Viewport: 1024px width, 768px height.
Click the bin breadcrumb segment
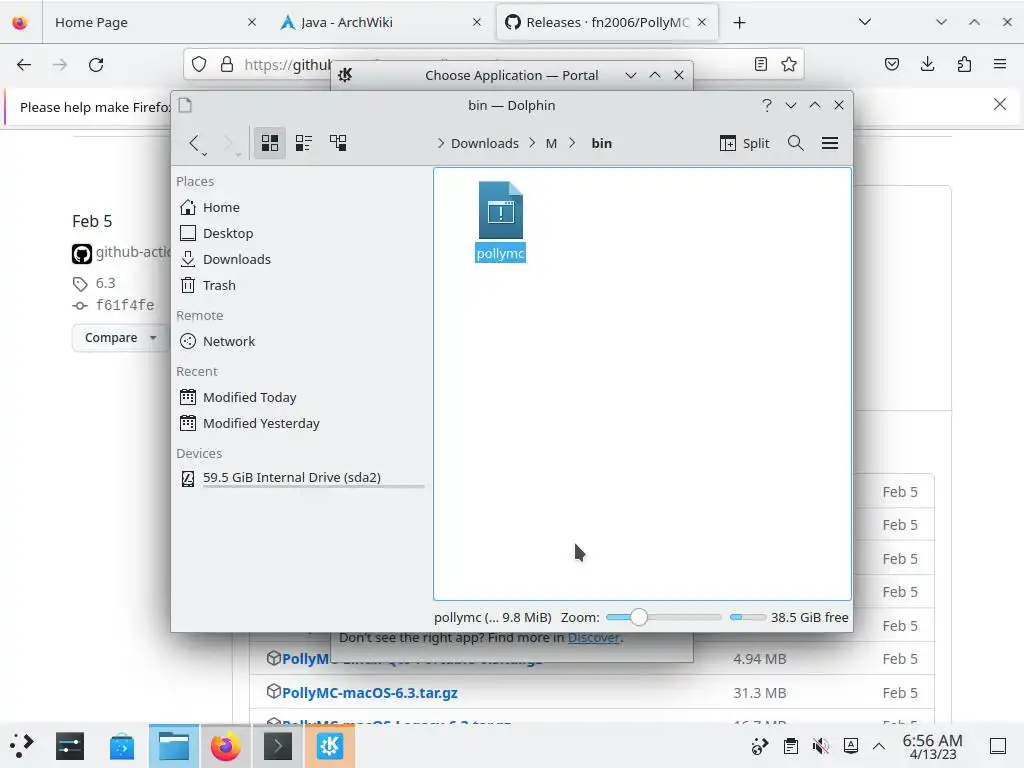tap(601, 143)
